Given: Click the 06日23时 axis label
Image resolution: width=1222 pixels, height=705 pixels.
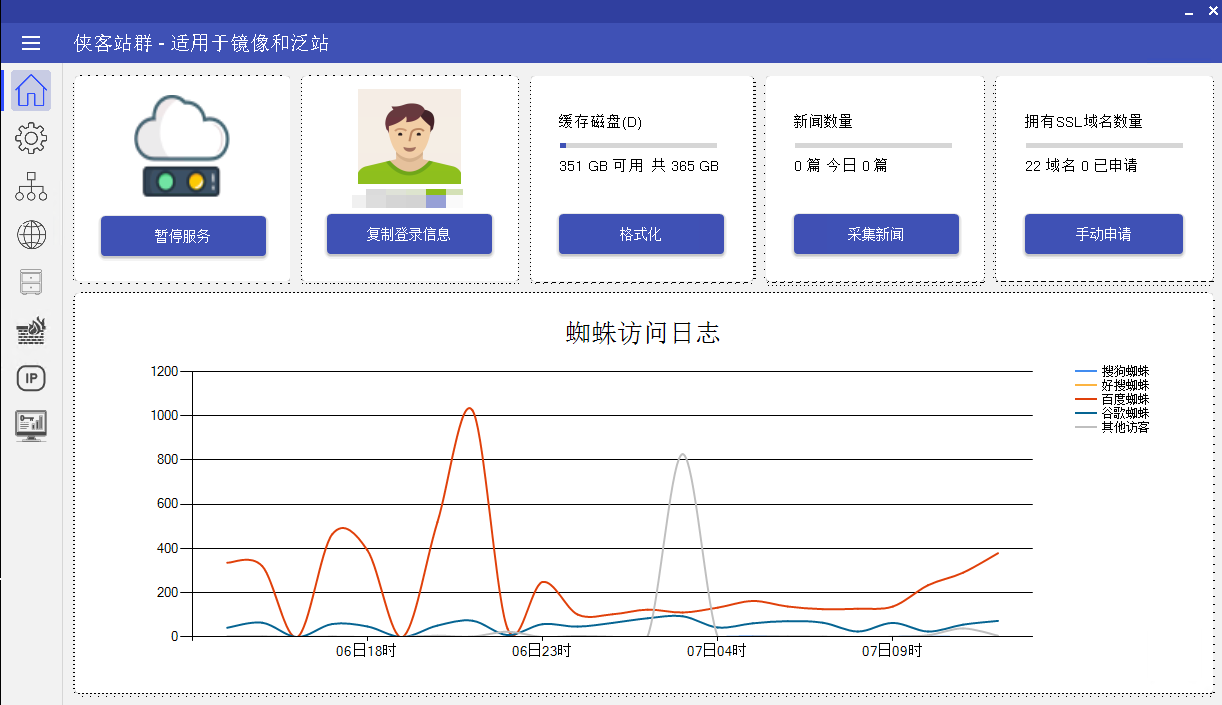Looking at the screenshot, I should [x=541, y=651].
